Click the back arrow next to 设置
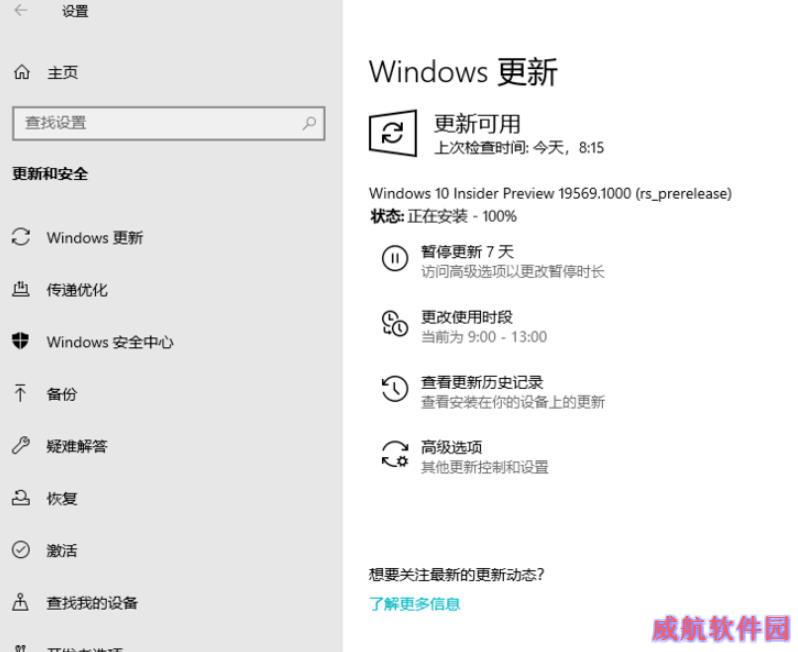Image resolution: width=798 pixels, height=652 pixels. 21,10
